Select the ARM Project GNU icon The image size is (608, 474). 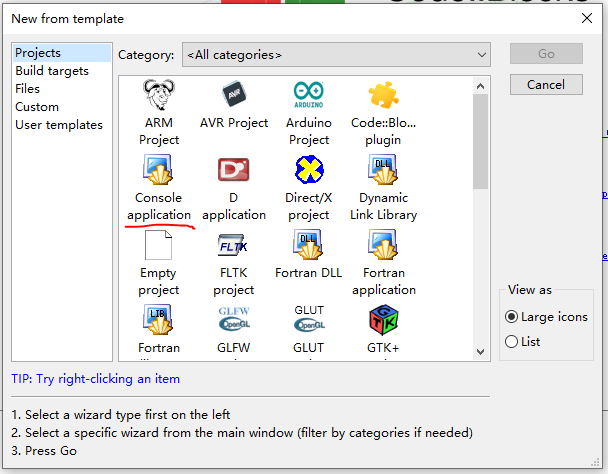(x=159, y=95)
